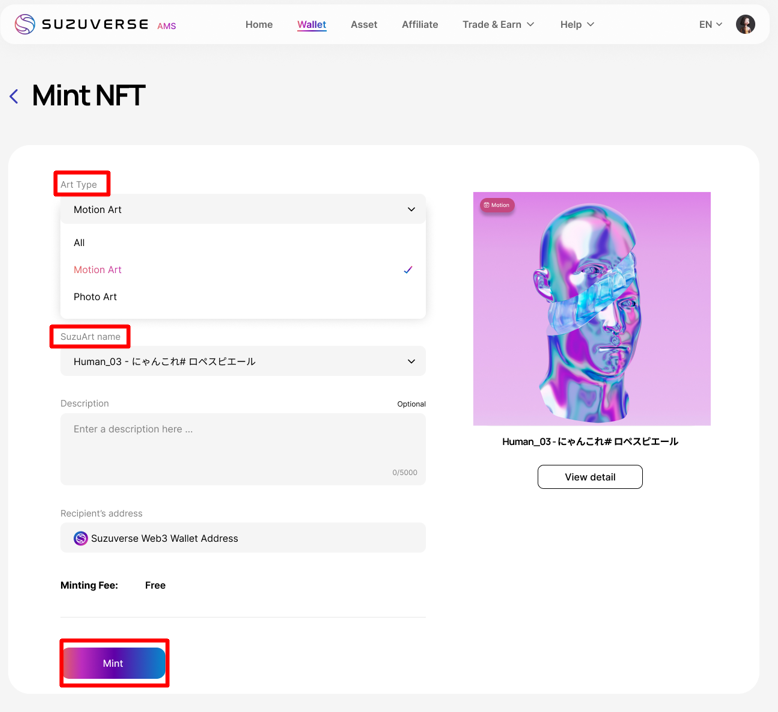778x712 pixels.
Task: Click the Suzuverse wallet icon in address field
Action: [81, 538]
